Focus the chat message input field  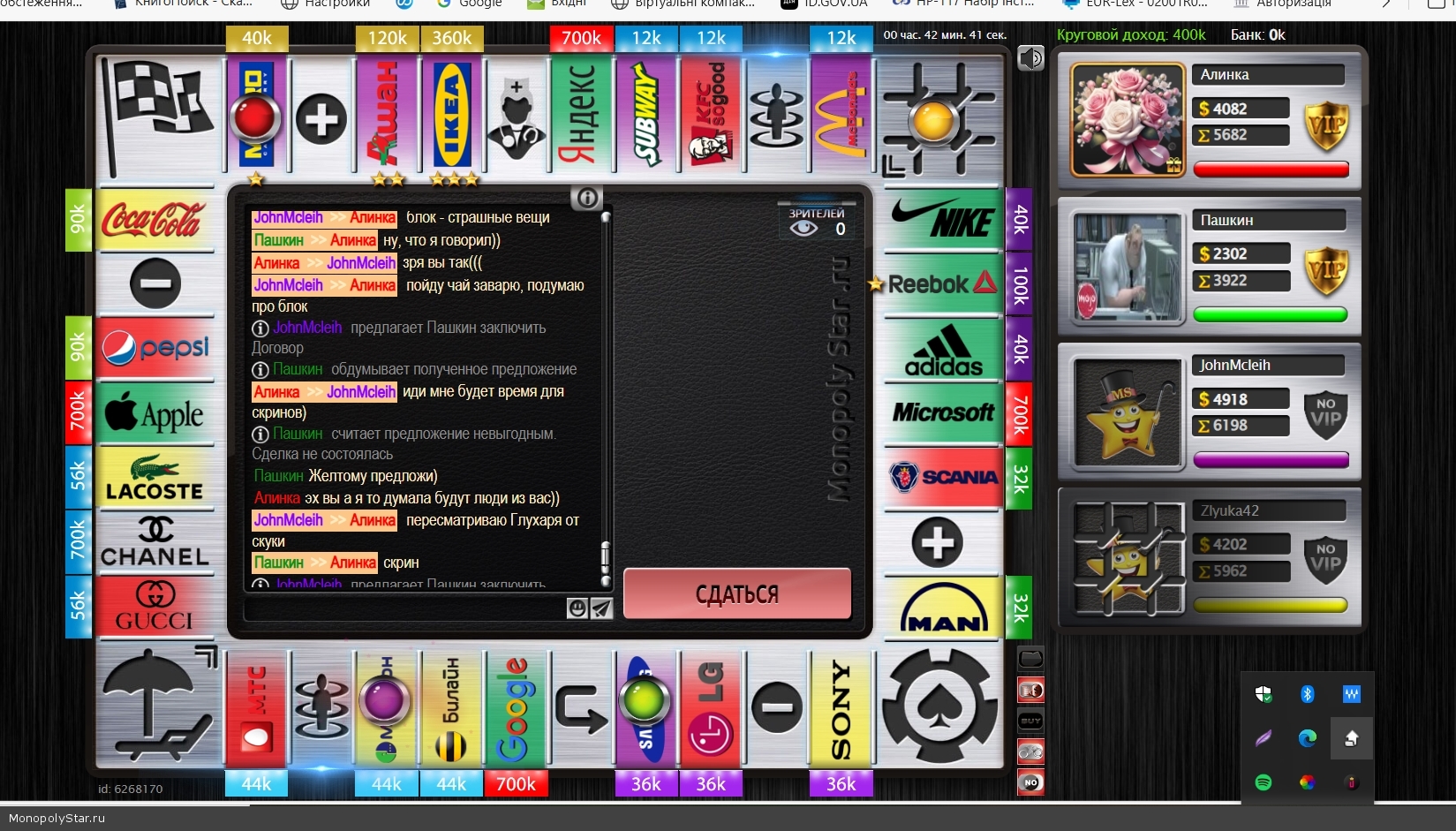(404, 608)
